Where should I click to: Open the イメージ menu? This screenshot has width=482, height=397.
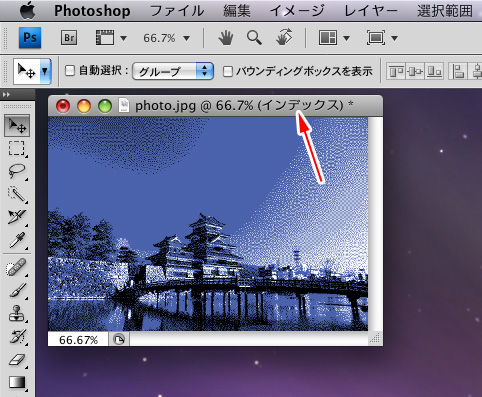(x=297, y=11)
